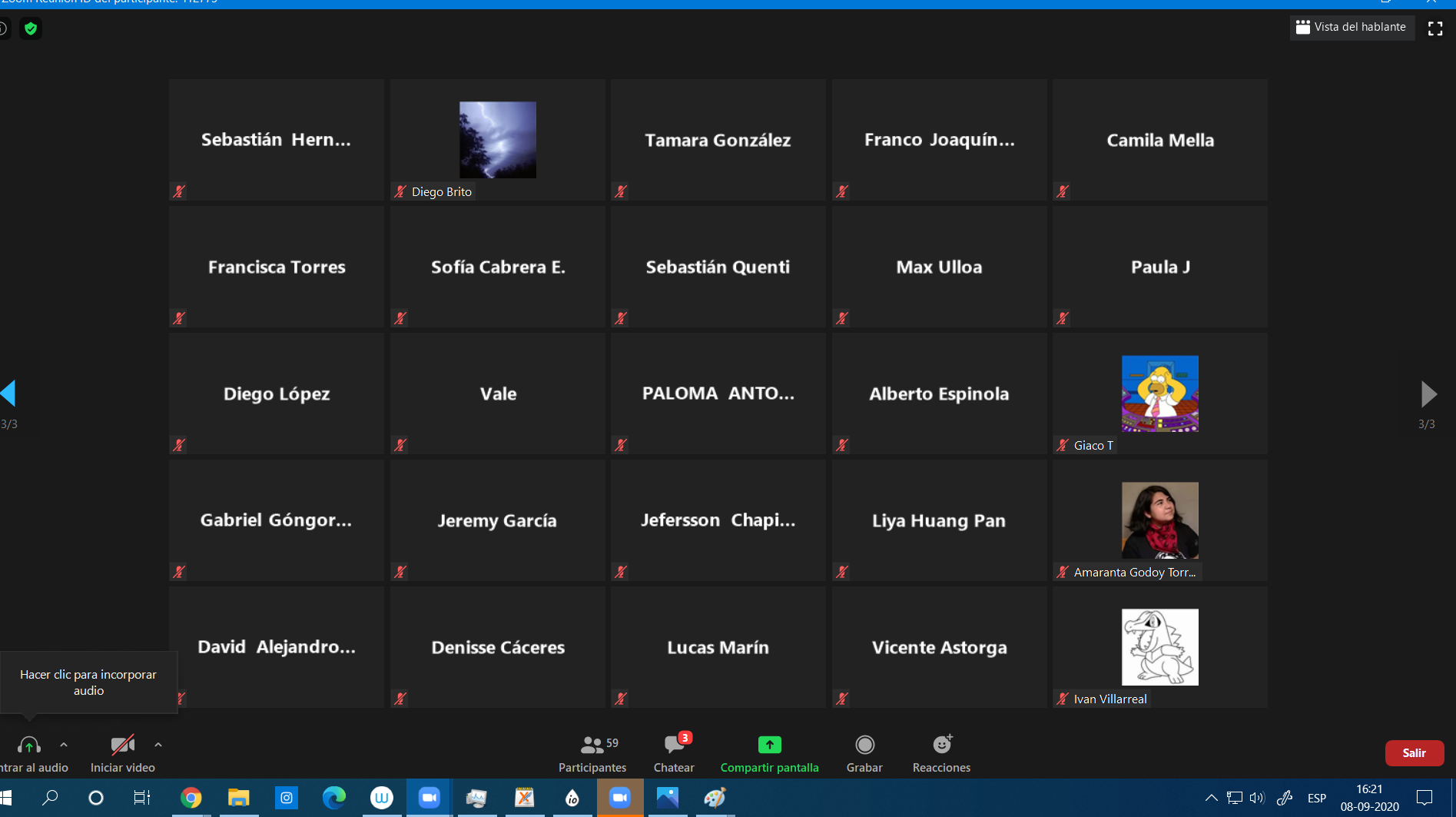Expand video options arrow beside Iniciar video
Viewport: 1456px width, 817px height.
pos(158,745)
